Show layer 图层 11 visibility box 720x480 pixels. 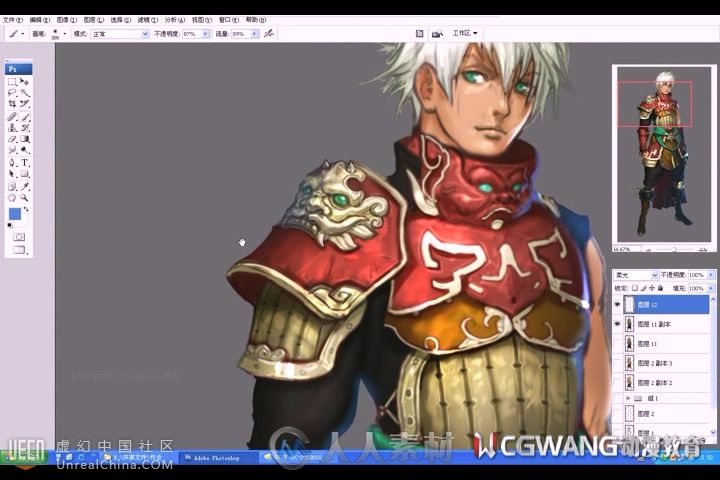[x=618, y=344]
